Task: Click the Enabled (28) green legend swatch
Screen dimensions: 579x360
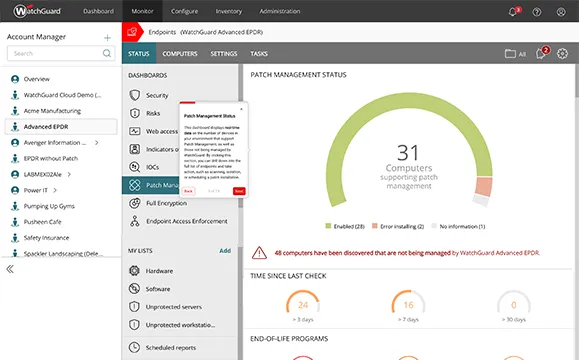Action: (328, 226)
